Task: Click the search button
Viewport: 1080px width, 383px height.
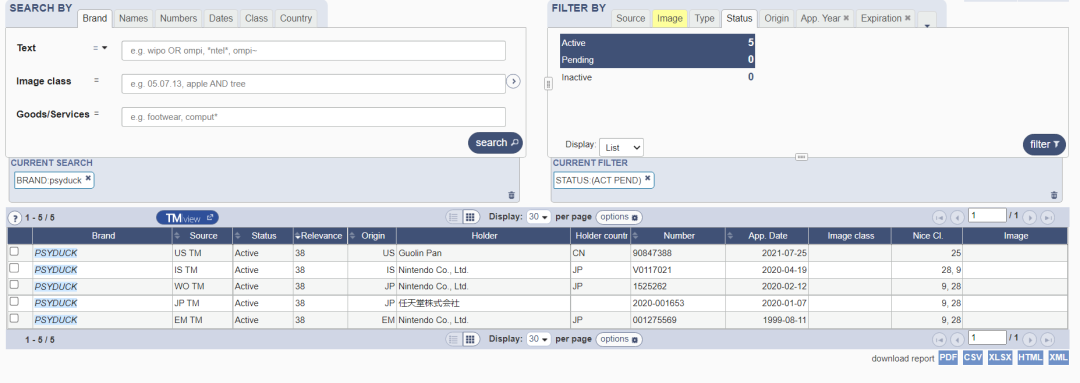Action: tap(495, 143)
